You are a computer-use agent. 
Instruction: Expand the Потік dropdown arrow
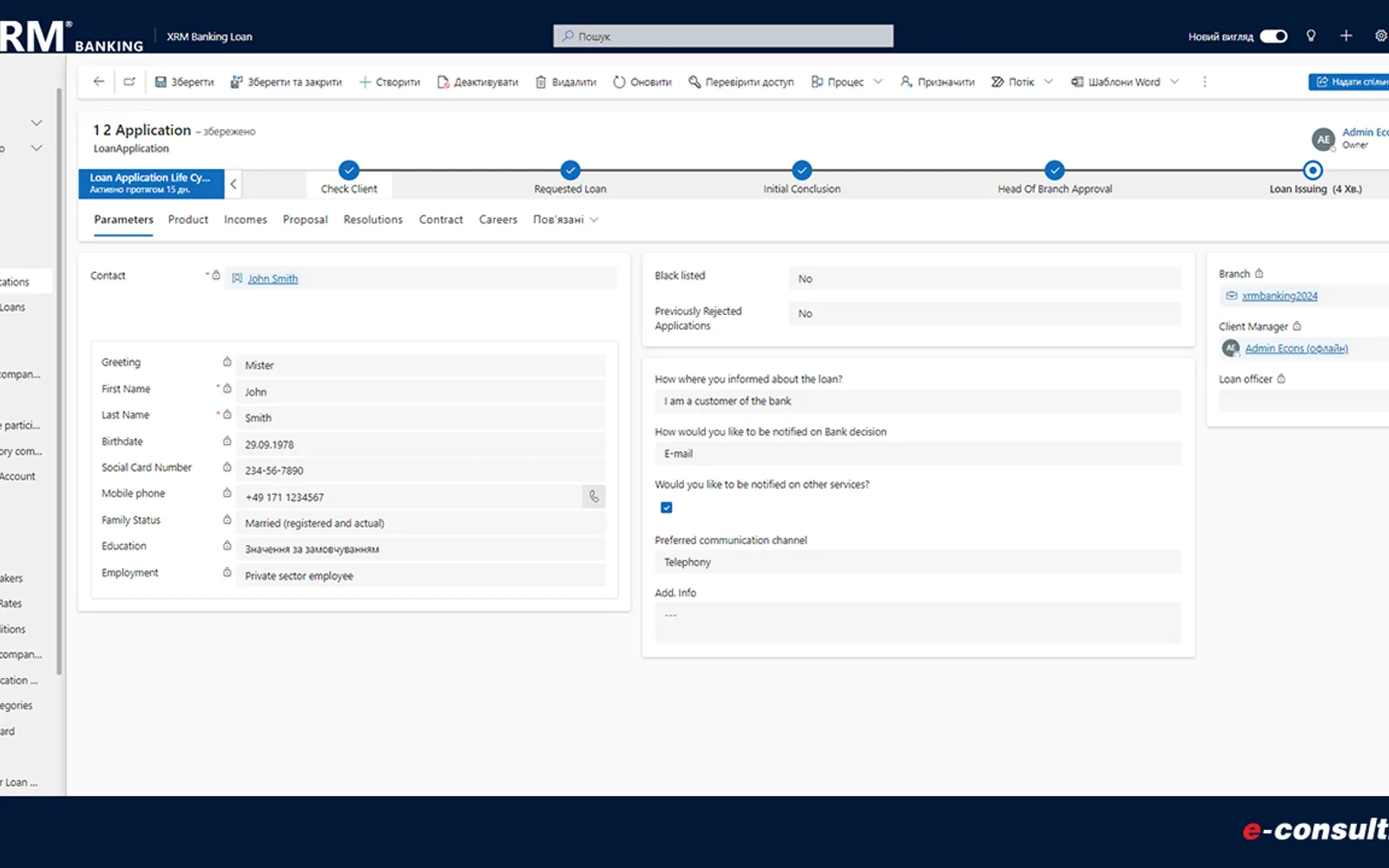coord(1049,82)
